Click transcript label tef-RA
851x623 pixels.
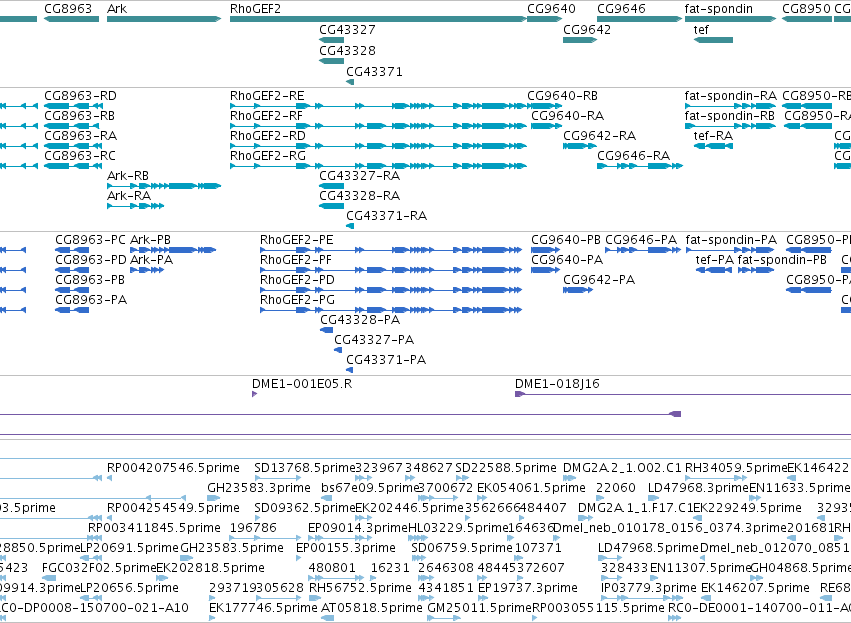point(713,136)
